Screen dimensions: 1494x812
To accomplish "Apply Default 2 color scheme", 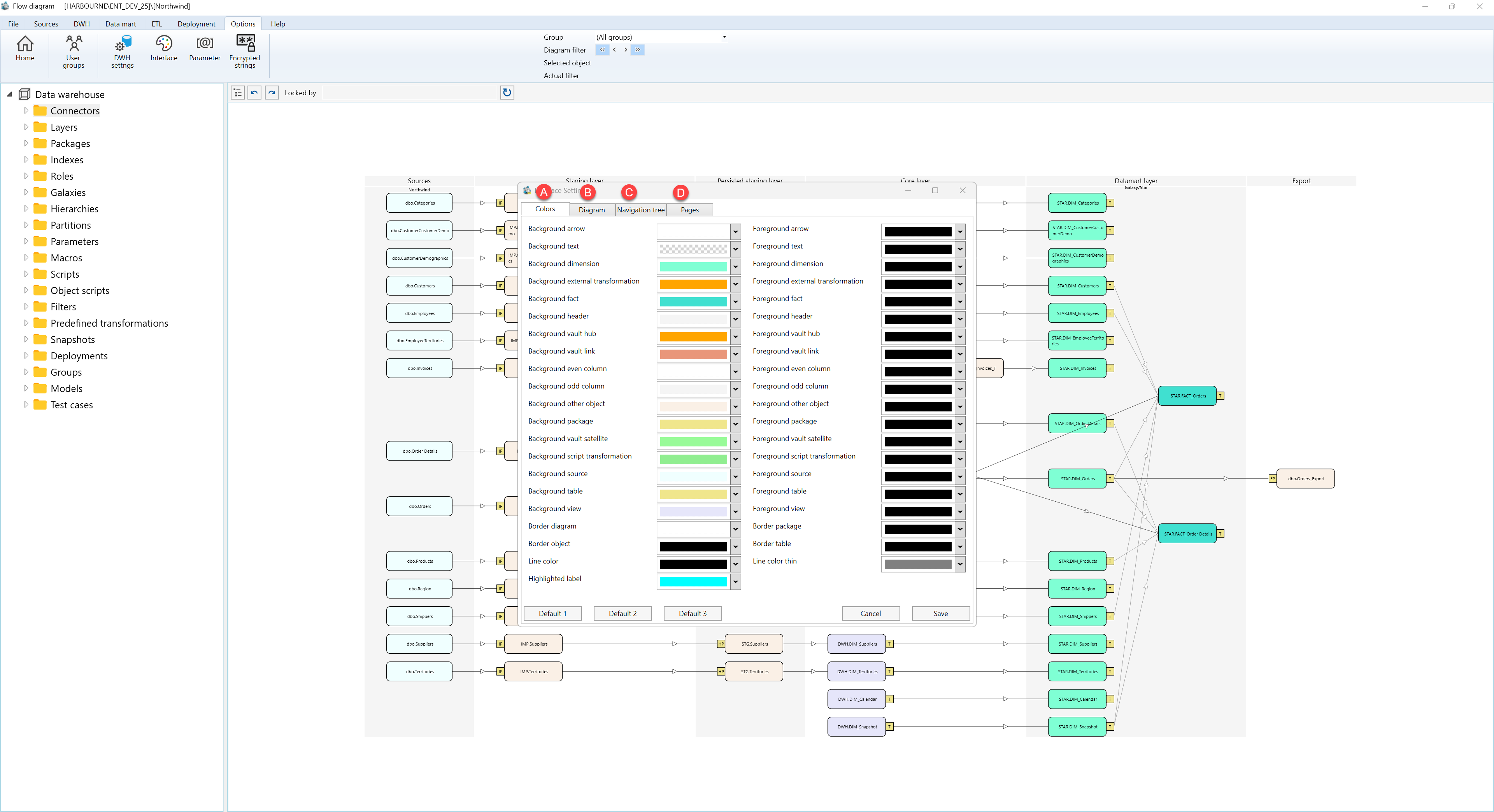I will click(622, 613).
